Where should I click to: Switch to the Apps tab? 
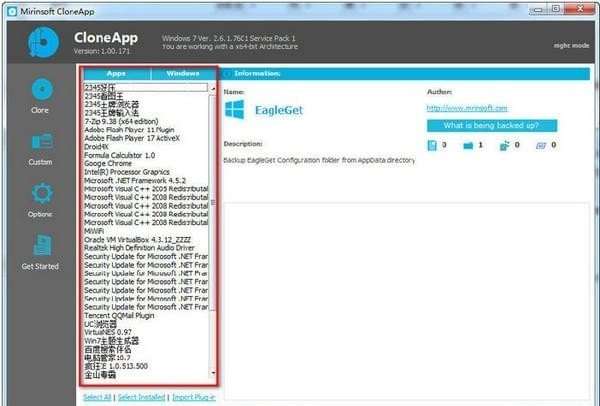click(117, 73)
